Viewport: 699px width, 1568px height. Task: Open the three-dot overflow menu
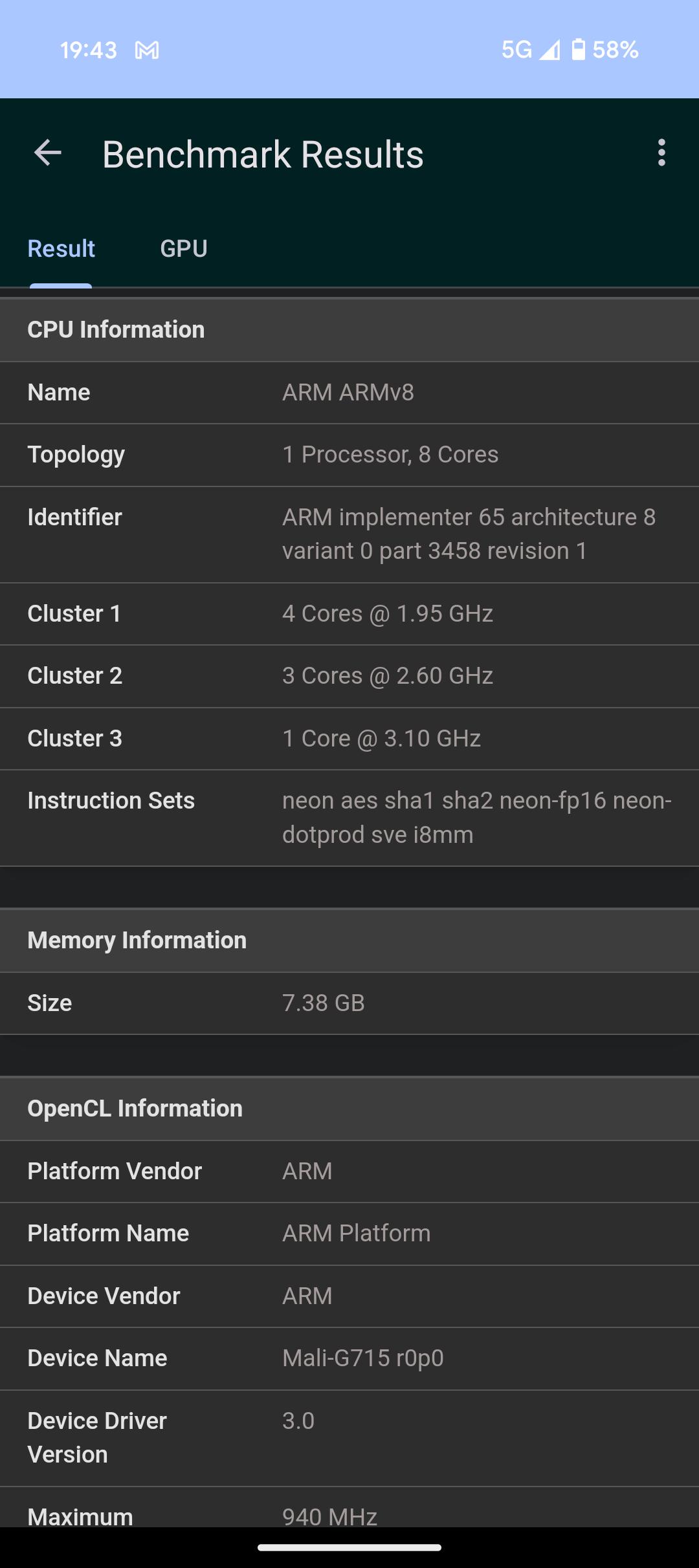[661, 153]
